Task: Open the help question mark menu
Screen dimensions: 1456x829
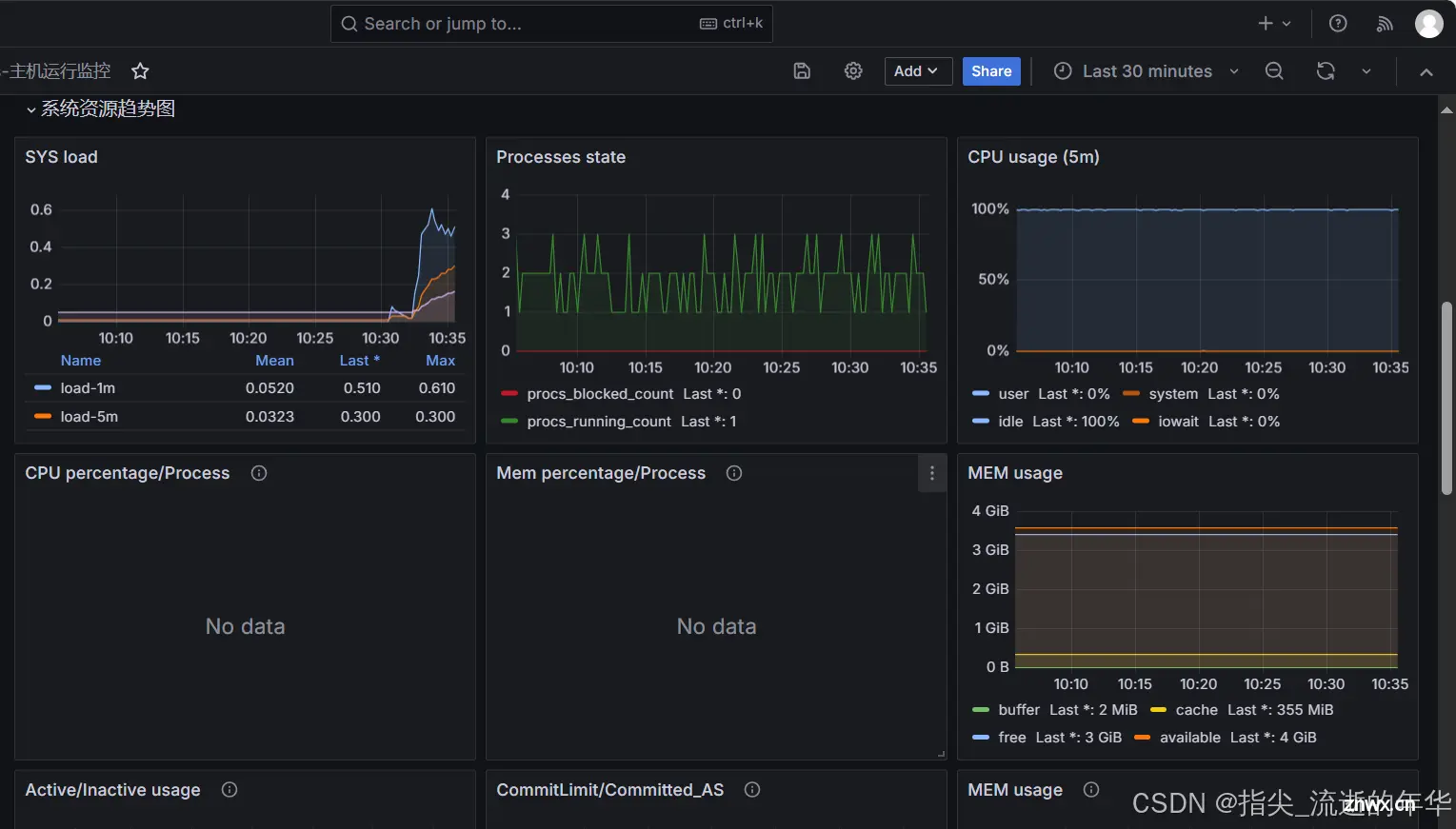Action: click(1338, 24)
